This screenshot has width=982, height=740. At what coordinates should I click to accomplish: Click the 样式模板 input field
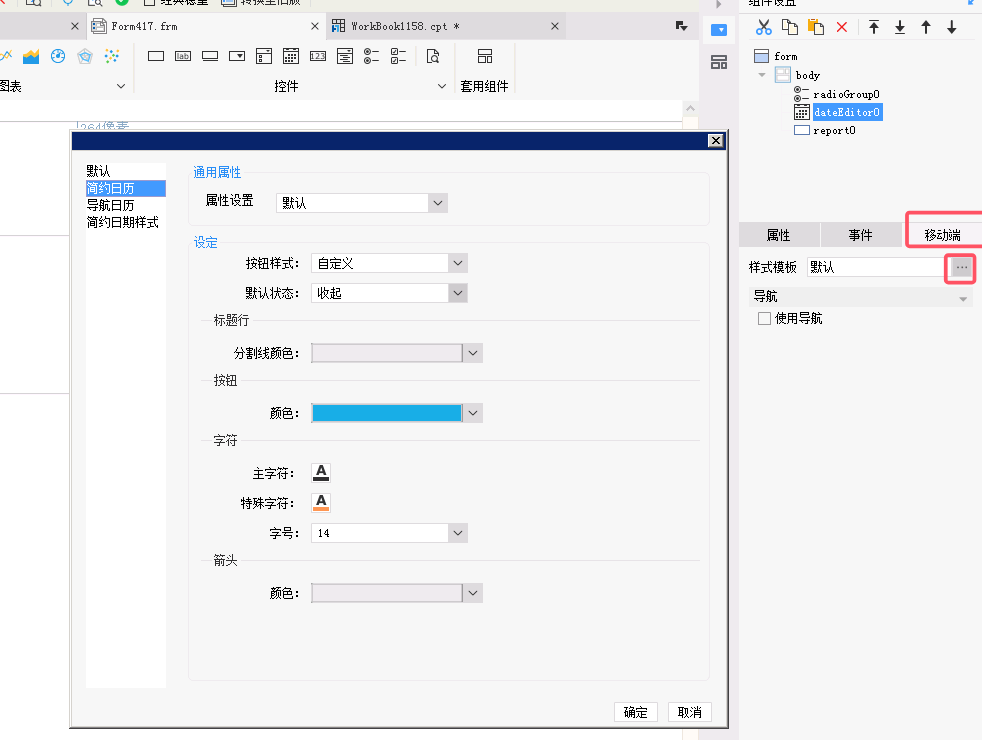[878, 267]
